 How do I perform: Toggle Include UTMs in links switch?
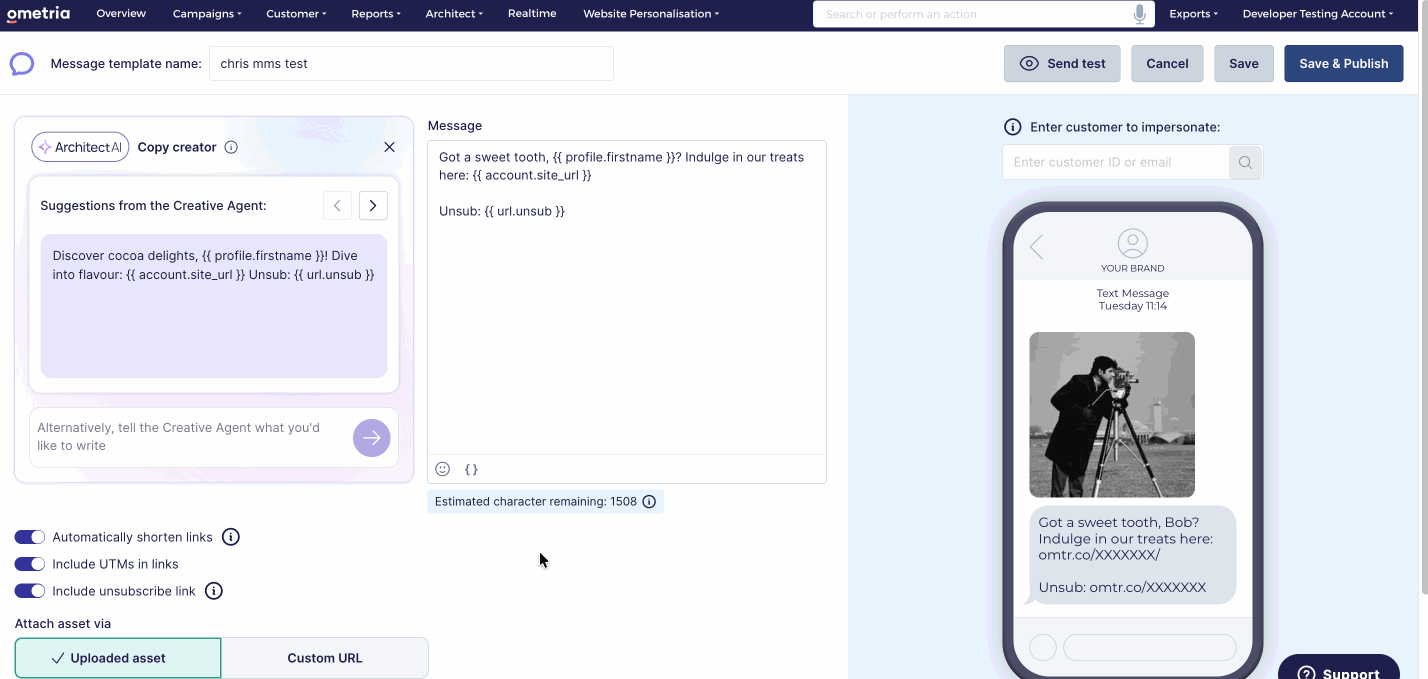tap(30, 564)
